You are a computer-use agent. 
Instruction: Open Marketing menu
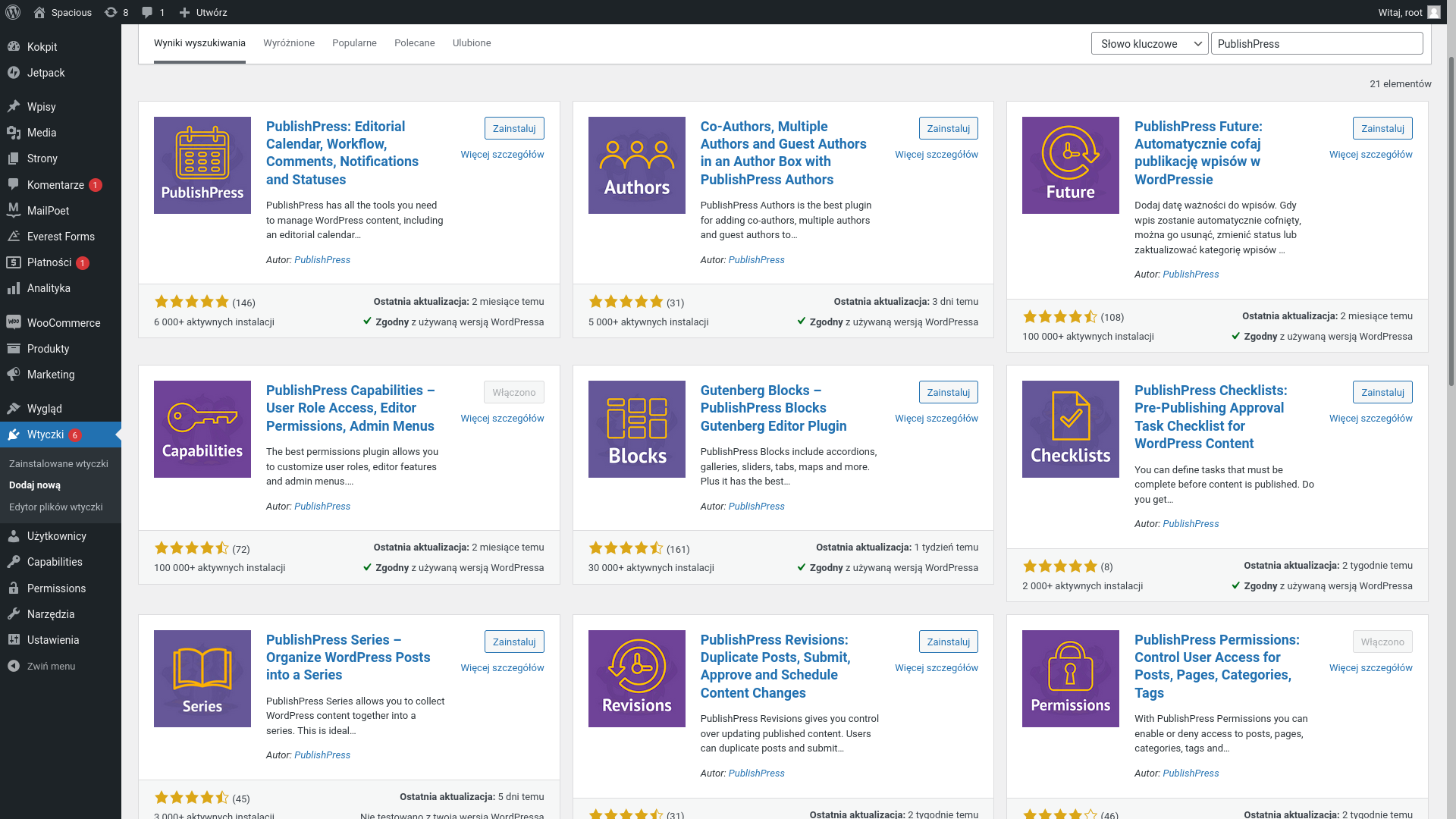tap(61, 375)
